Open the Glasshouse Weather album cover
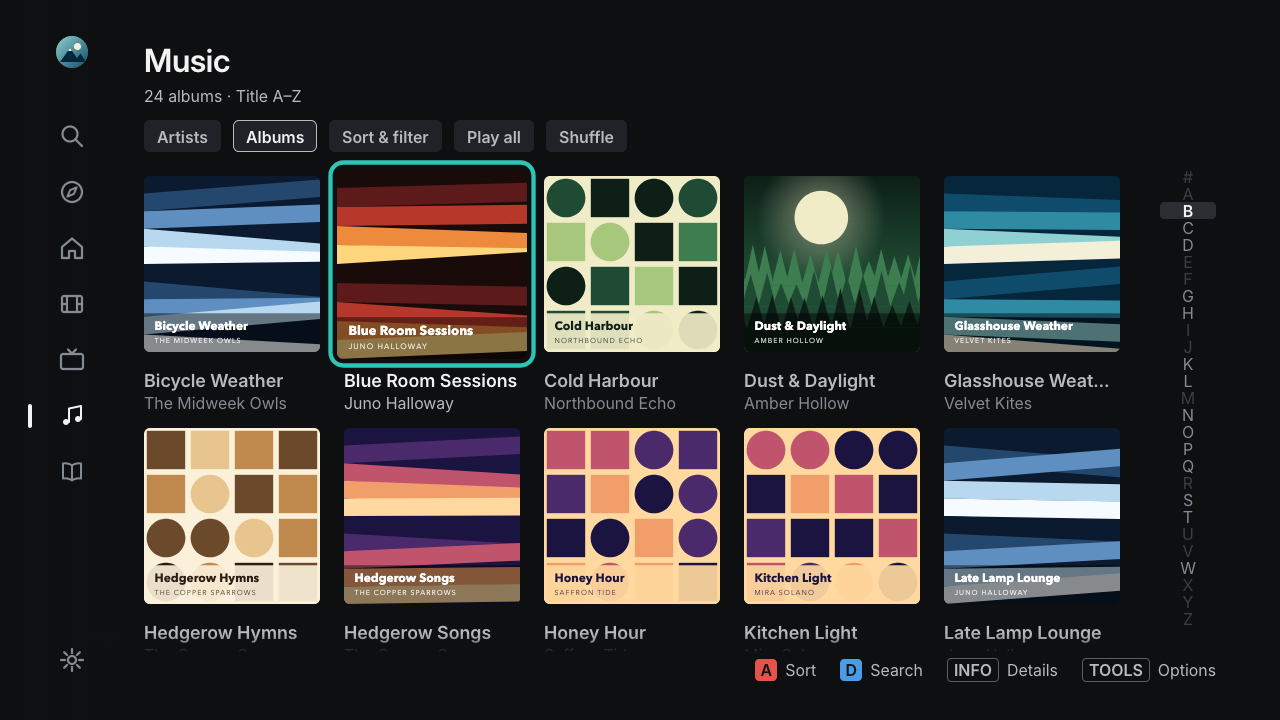Screen dimensions: 1280x720 point(1032,264)
